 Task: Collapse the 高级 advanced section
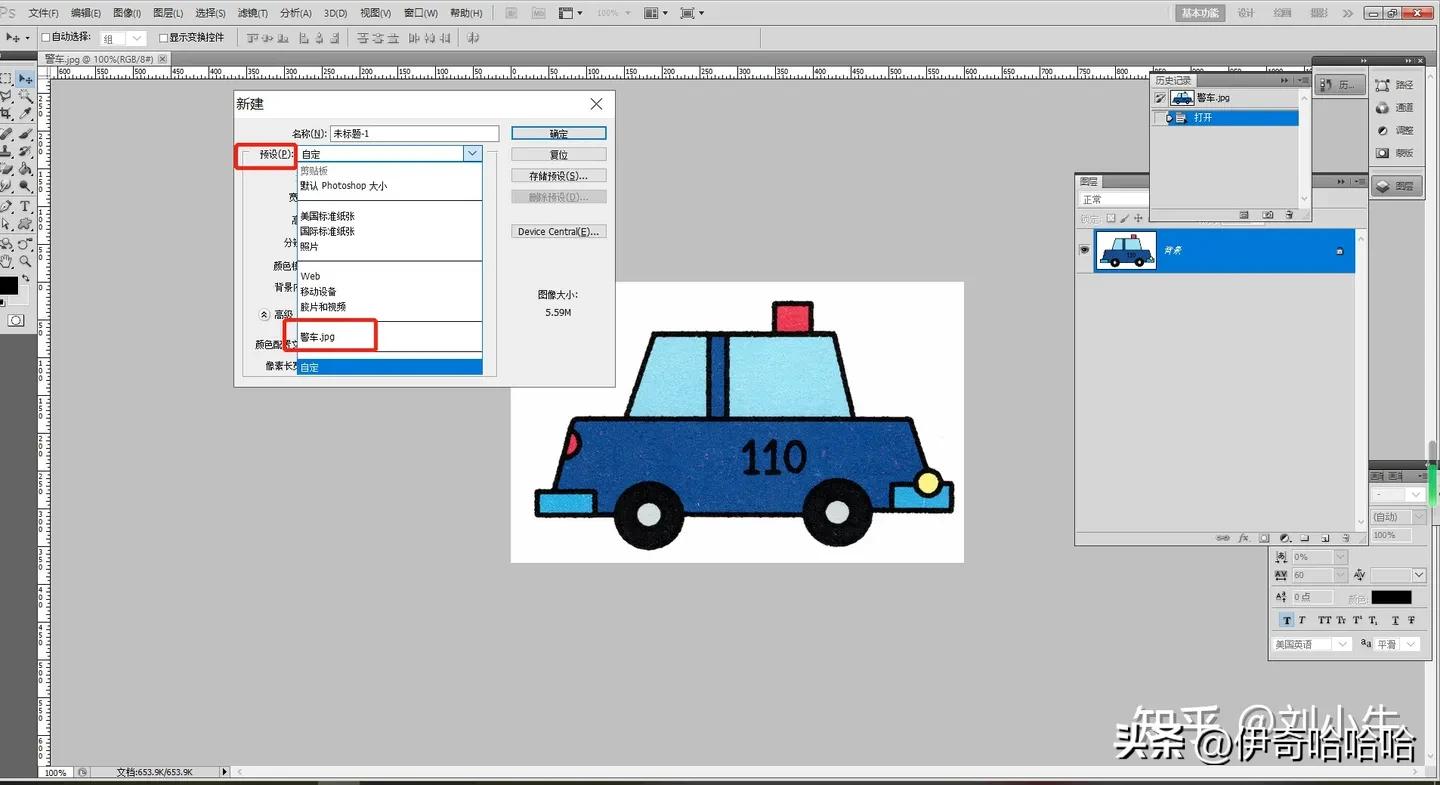[x=265, y=314]
